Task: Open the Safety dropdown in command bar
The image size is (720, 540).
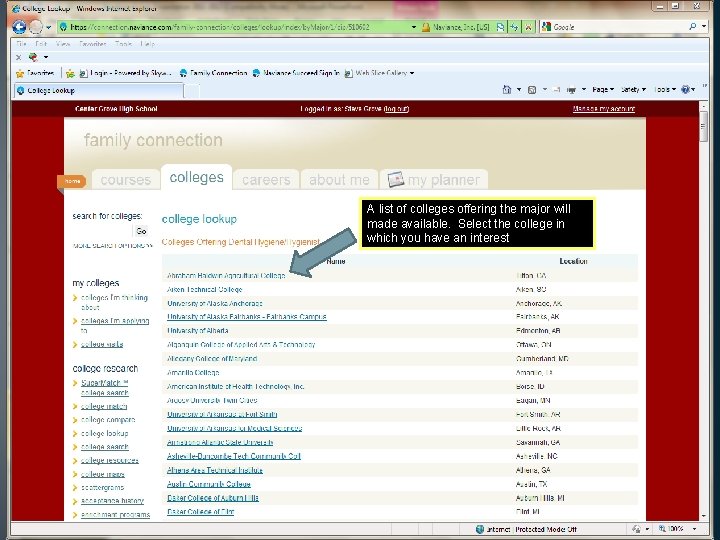Action: click(x=633, y=90)
